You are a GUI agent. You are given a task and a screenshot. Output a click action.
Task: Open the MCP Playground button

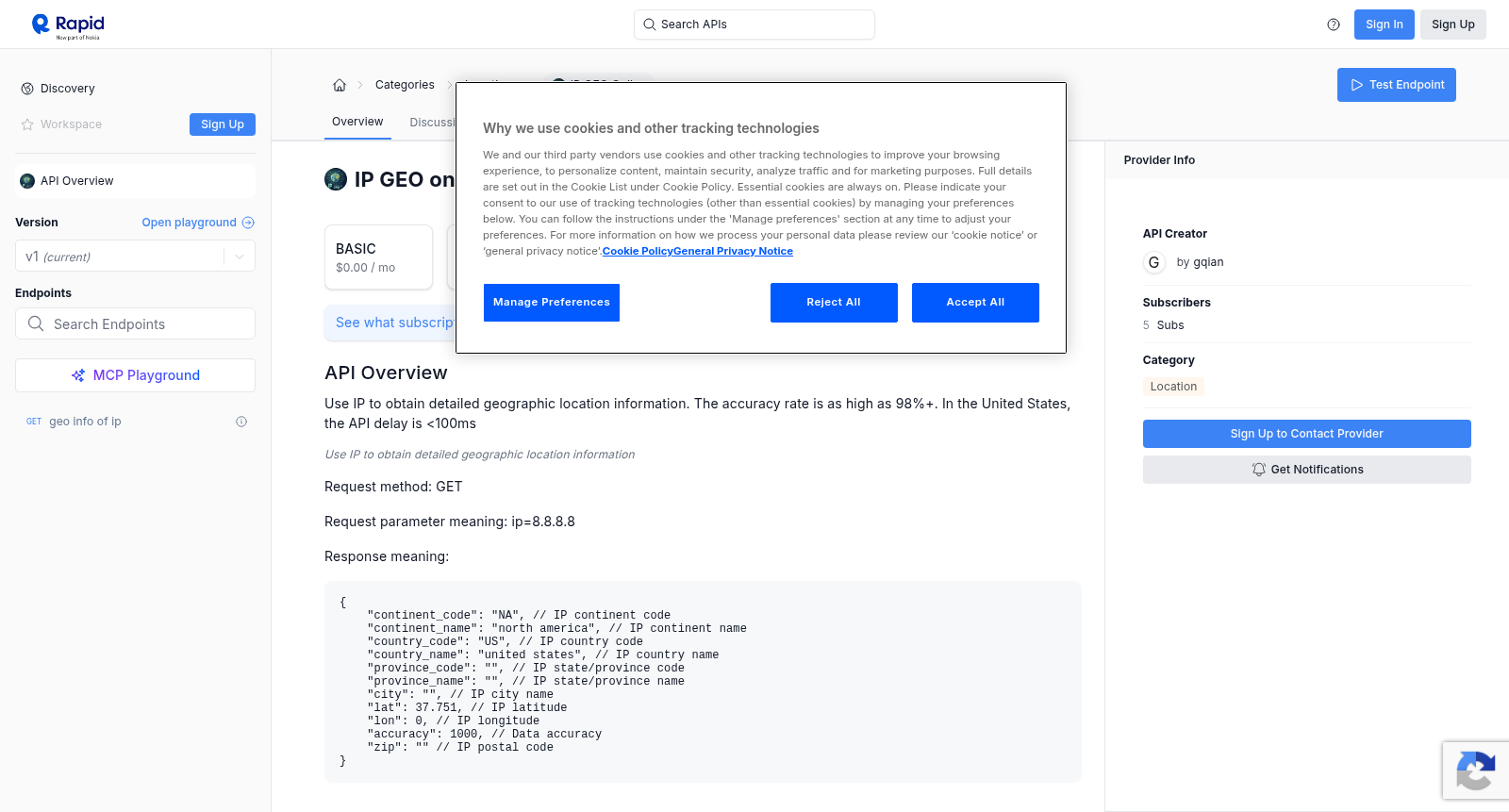coord(135,375)
